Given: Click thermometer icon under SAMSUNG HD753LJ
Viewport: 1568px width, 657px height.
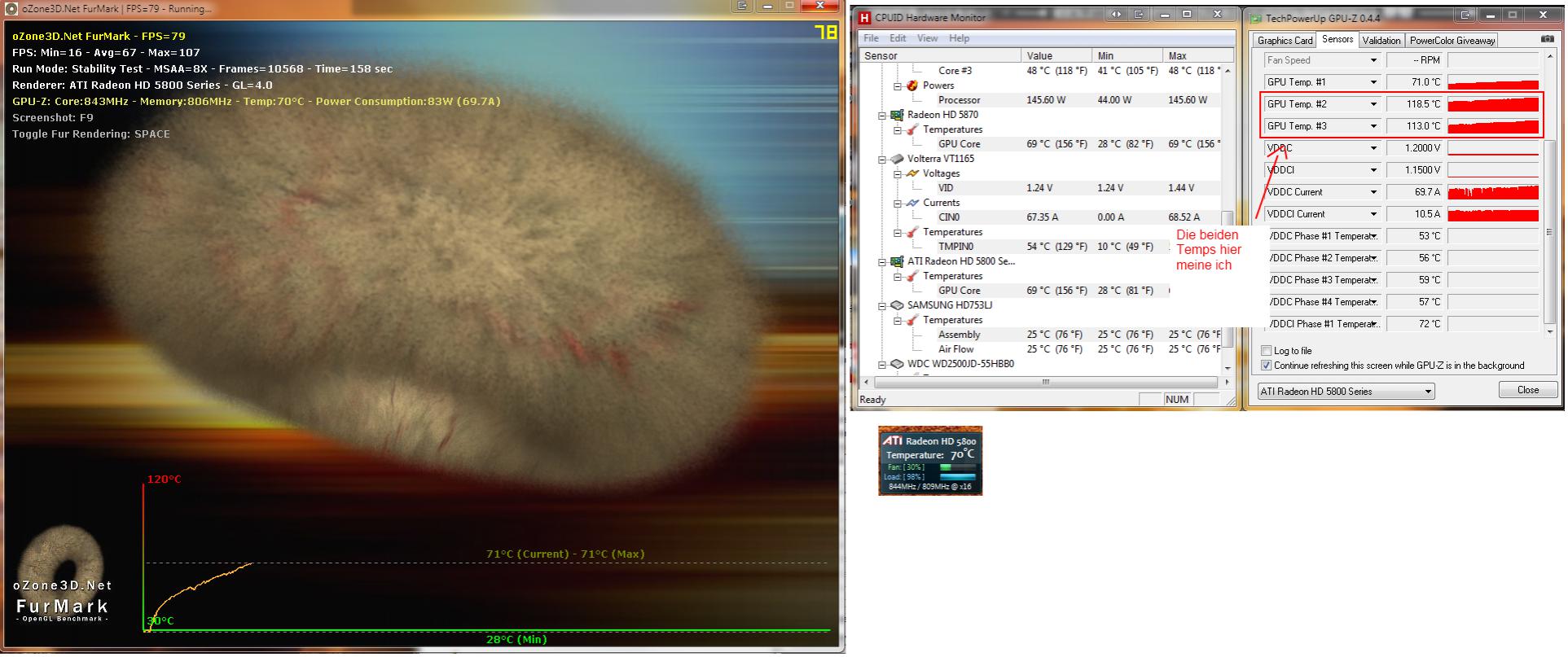Looking at the screenshot, I should [x=912, y=320].
